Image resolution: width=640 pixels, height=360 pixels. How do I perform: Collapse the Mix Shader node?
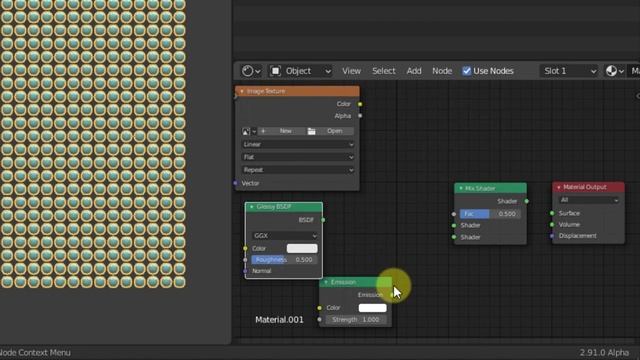[461, 189]
